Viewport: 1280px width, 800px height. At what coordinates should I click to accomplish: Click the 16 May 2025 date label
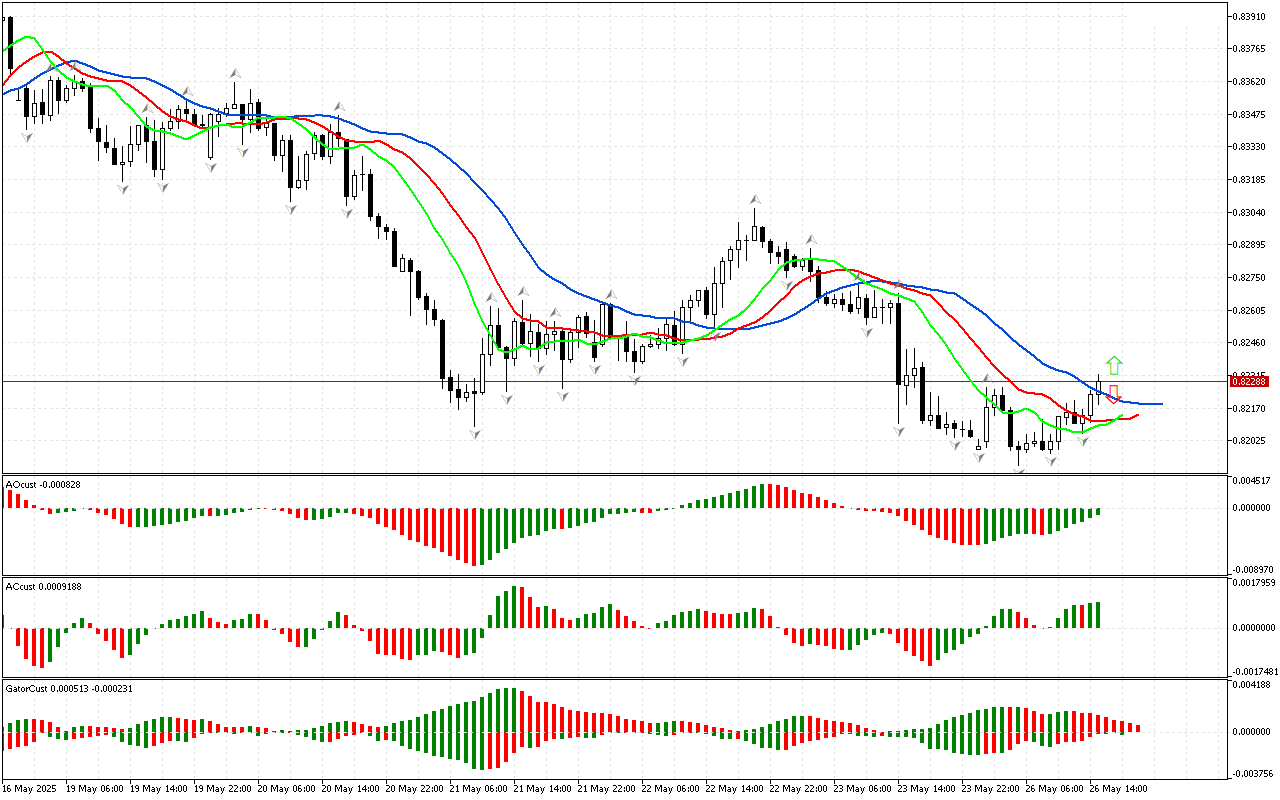[29, 788]
